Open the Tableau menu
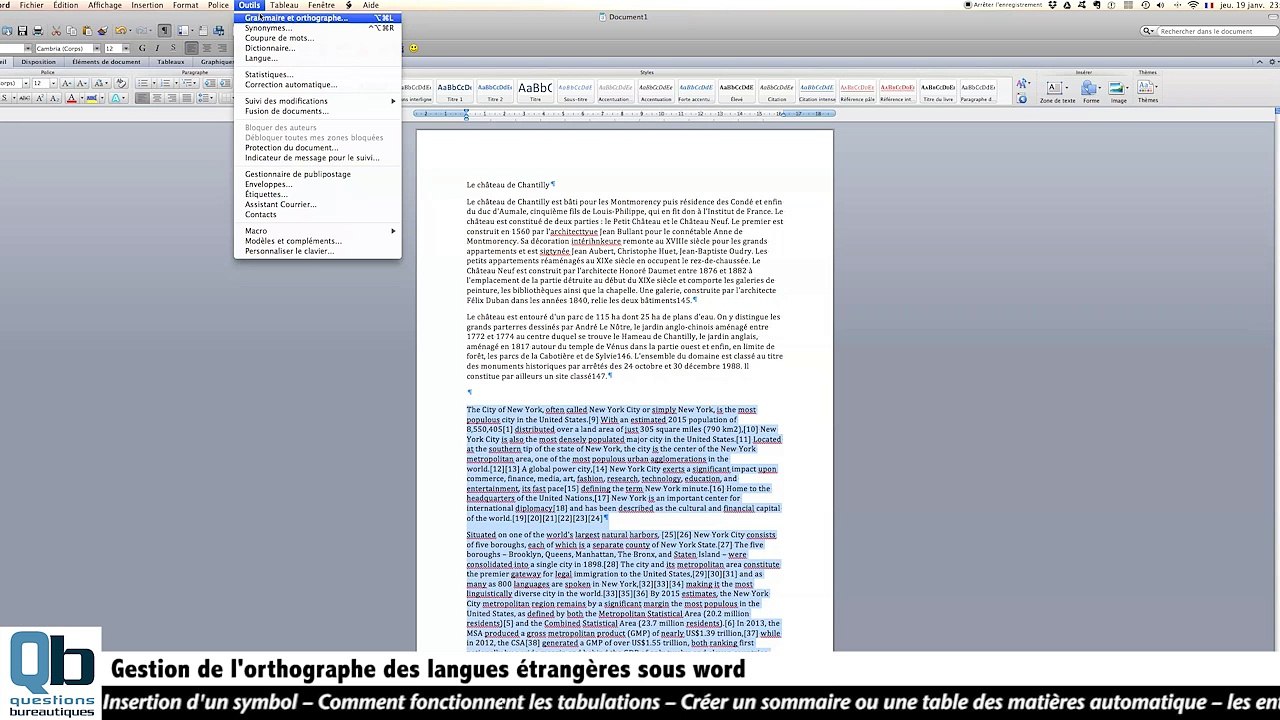The image size is (1280, 720). point(284,5)
